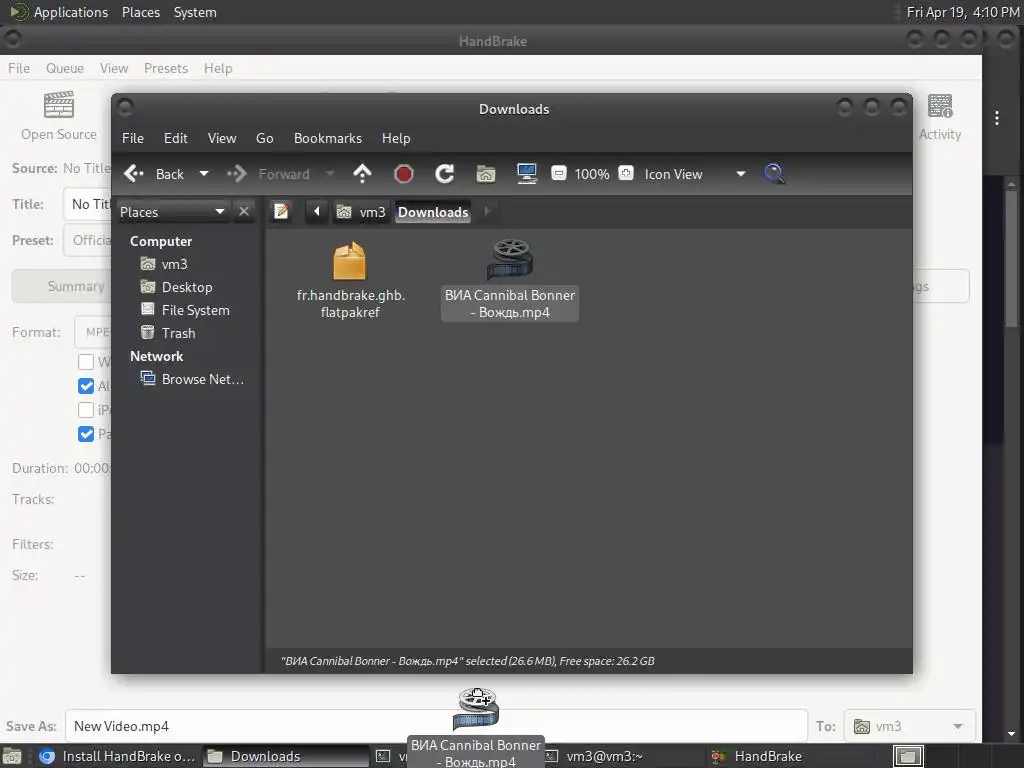Open Home folder from toolbar icon
Screen dimensions: 1024x768
[486, 174]
